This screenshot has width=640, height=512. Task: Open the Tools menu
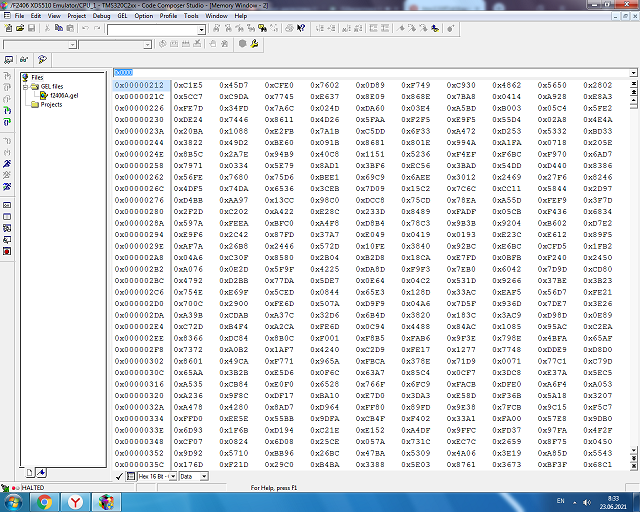click(x=191, y=16)
